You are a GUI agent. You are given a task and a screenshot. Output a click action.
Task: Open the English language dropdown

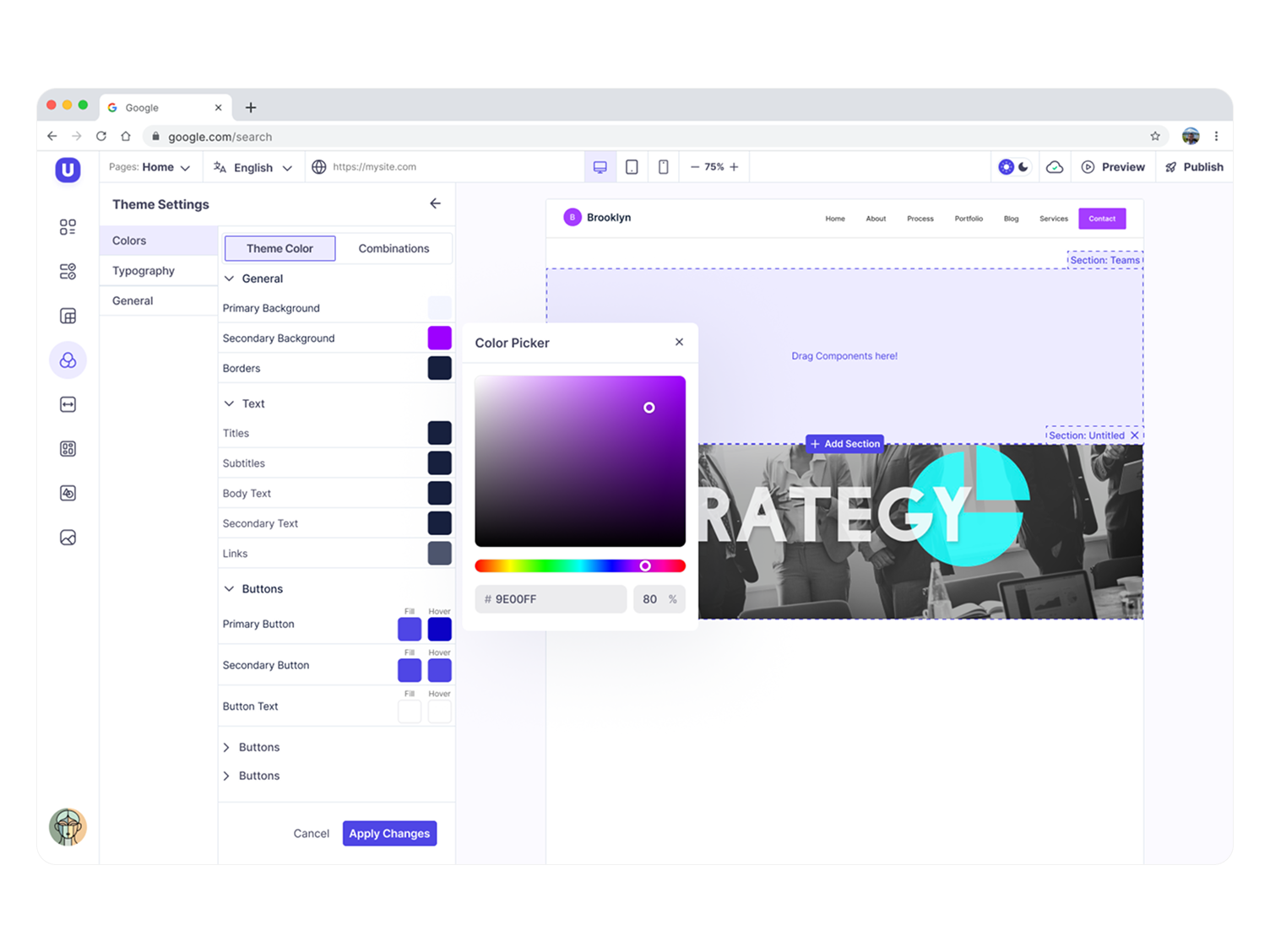click(x=252, y=168)
